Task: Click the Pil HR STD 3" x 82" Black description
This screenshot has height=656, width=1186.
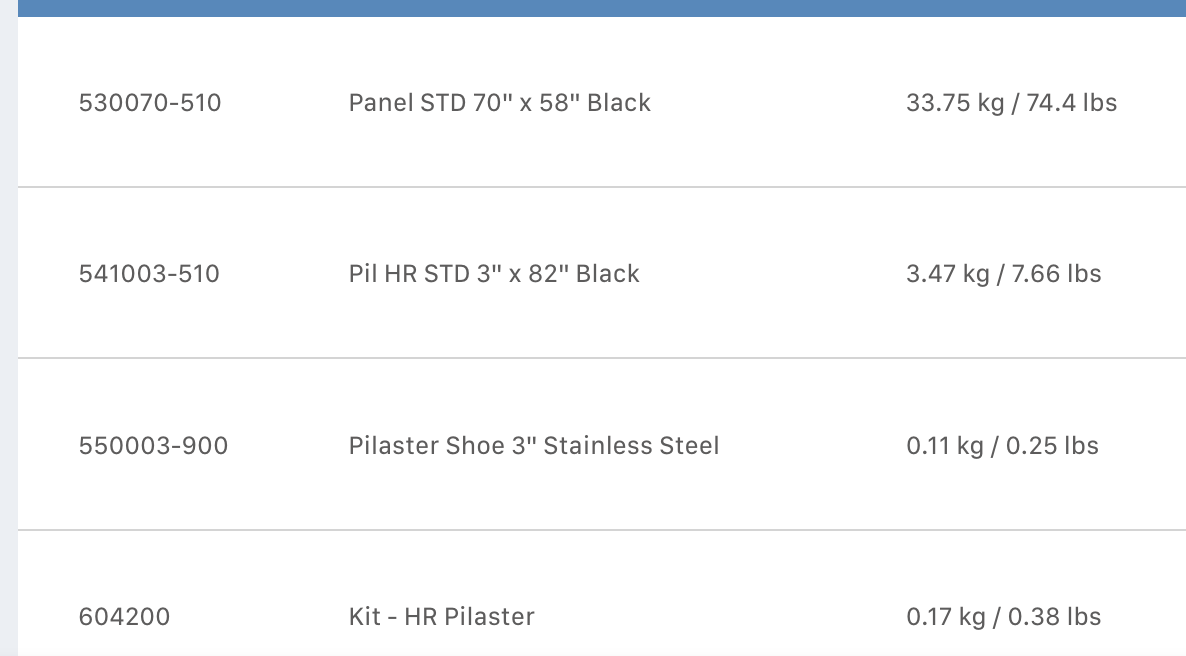Action: (494, 274)
